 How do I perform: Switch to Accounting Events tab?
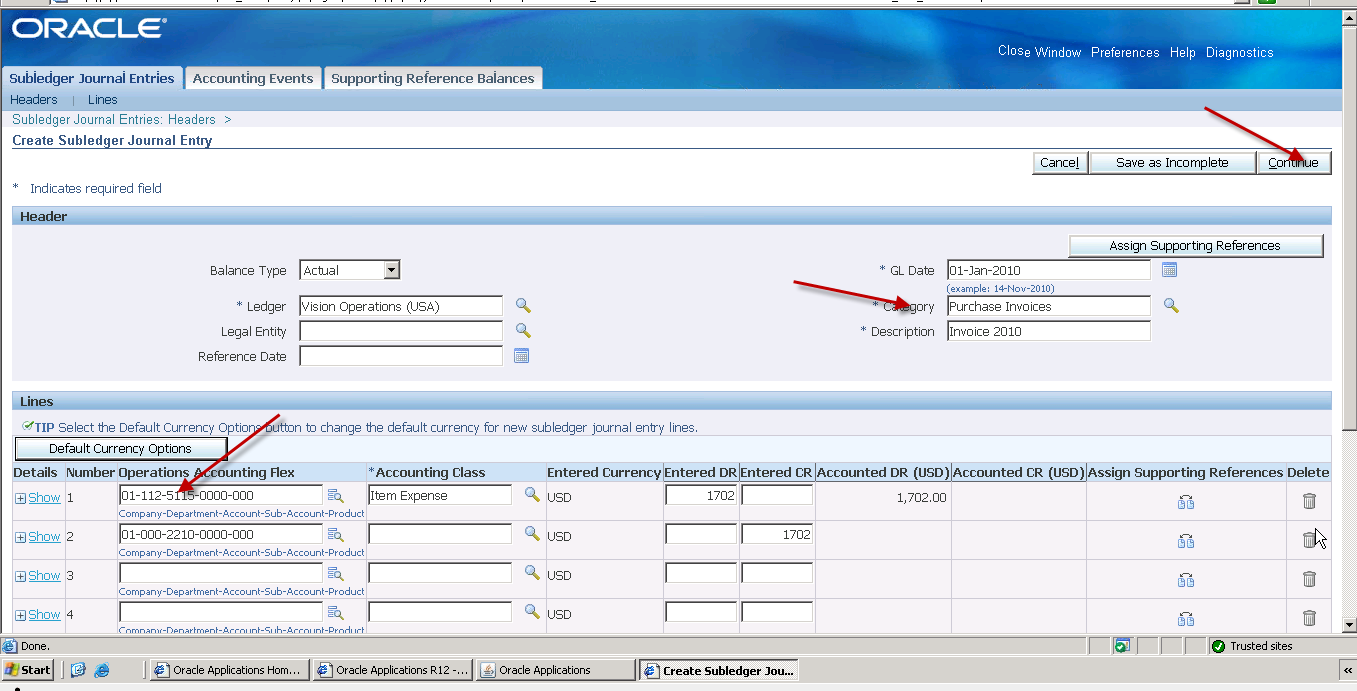[253, 78]
